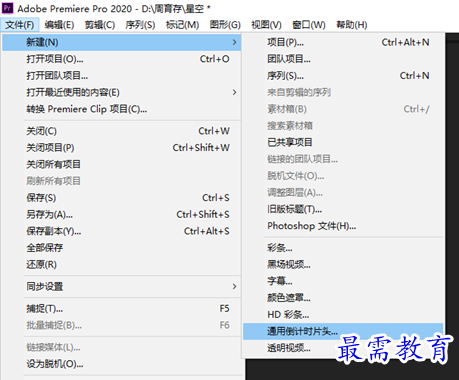Choose 全部保存 entry

pos(121,248)
